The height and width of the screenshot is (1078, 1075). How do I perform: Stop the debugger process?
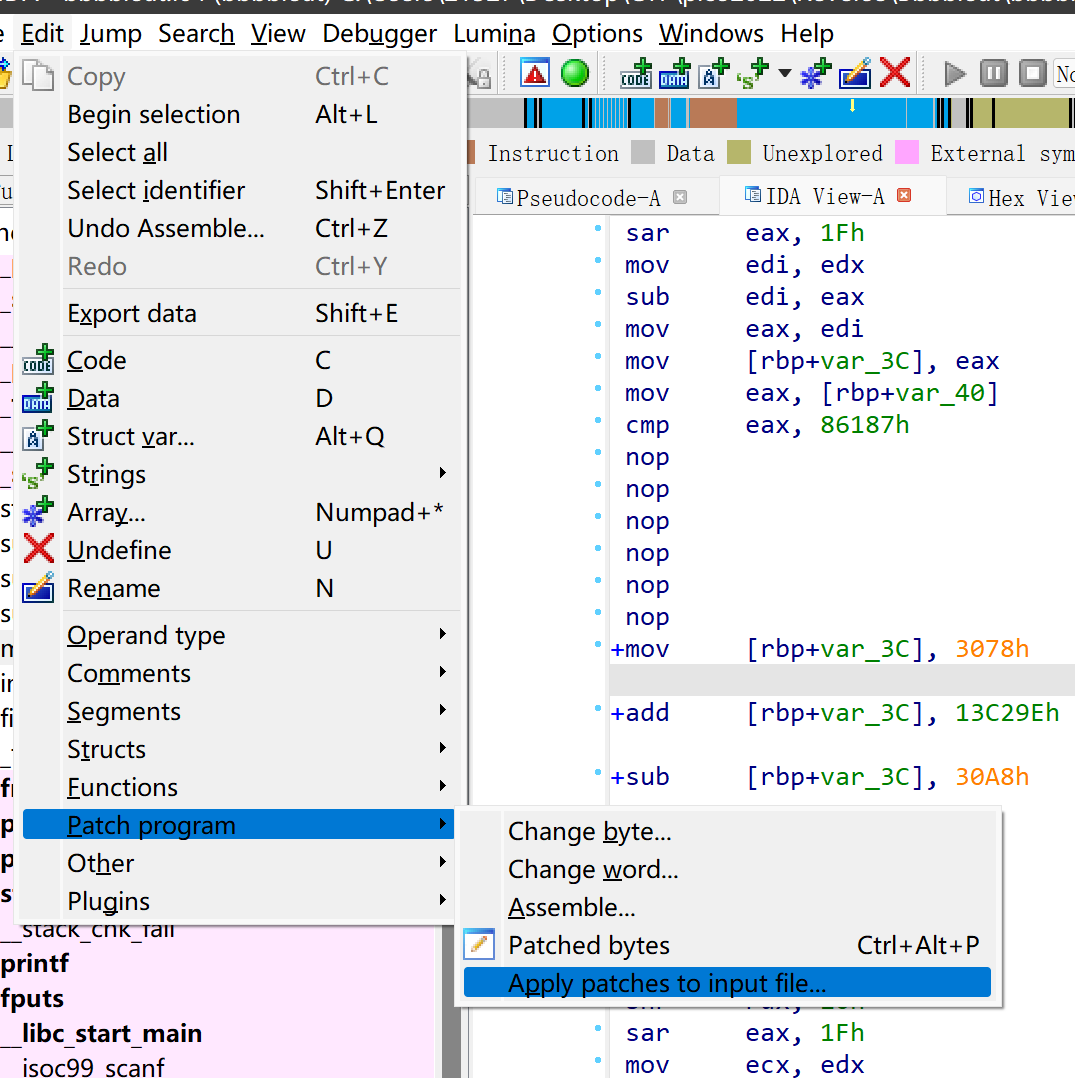tap(1033, 72)
